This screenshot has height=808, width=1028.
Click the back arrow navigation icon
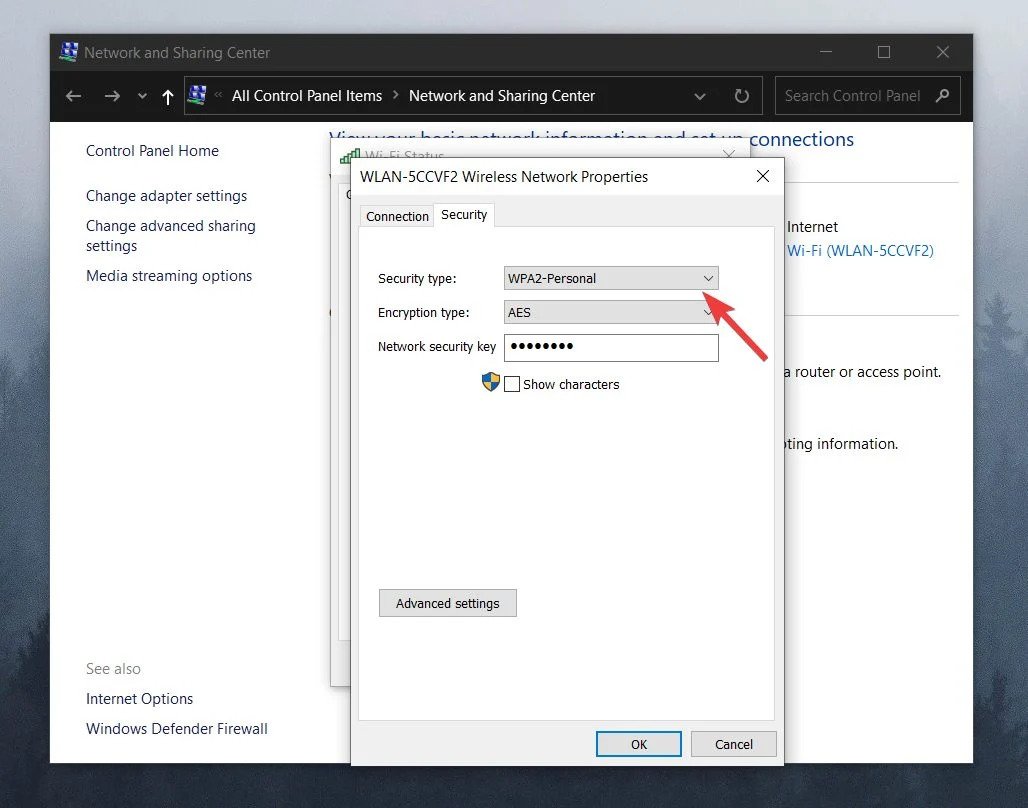click(x=73, y=96)
